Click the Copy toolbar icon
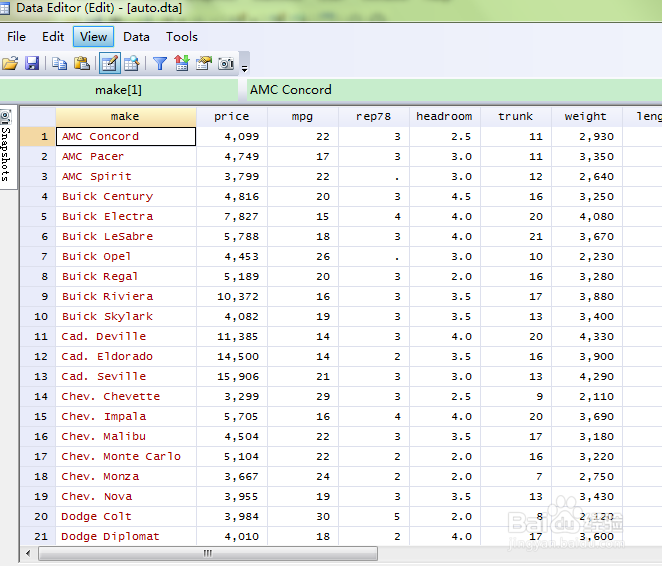Image resolution: width=662 pixels, height=566 pixels. tap(59, 64)
